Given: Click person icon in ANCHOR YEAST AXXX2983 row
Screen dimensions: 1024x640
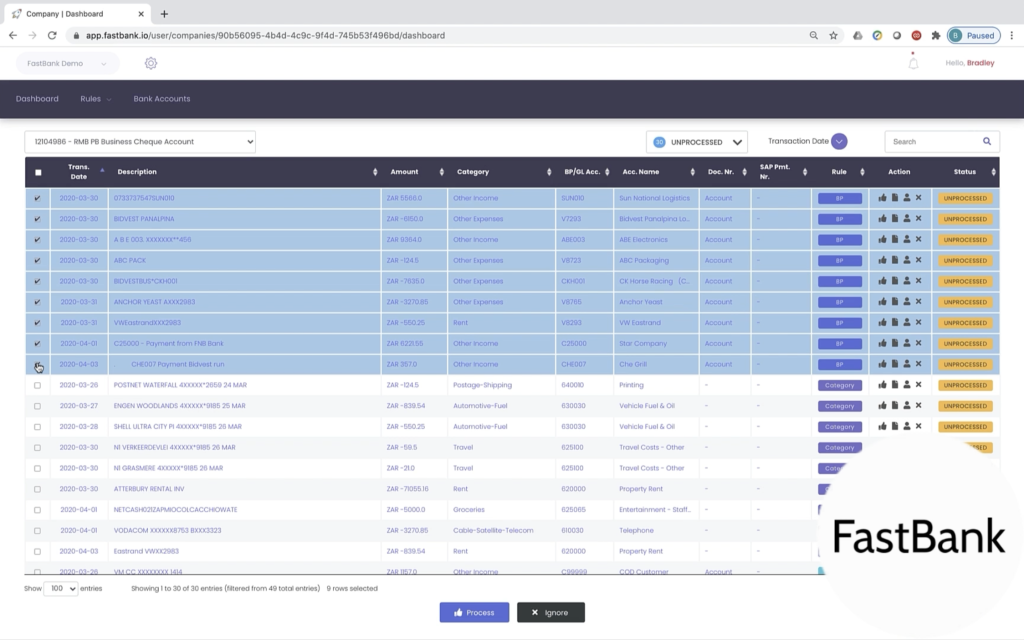Looking at the screenshot, I should click(x=906, y=302).
